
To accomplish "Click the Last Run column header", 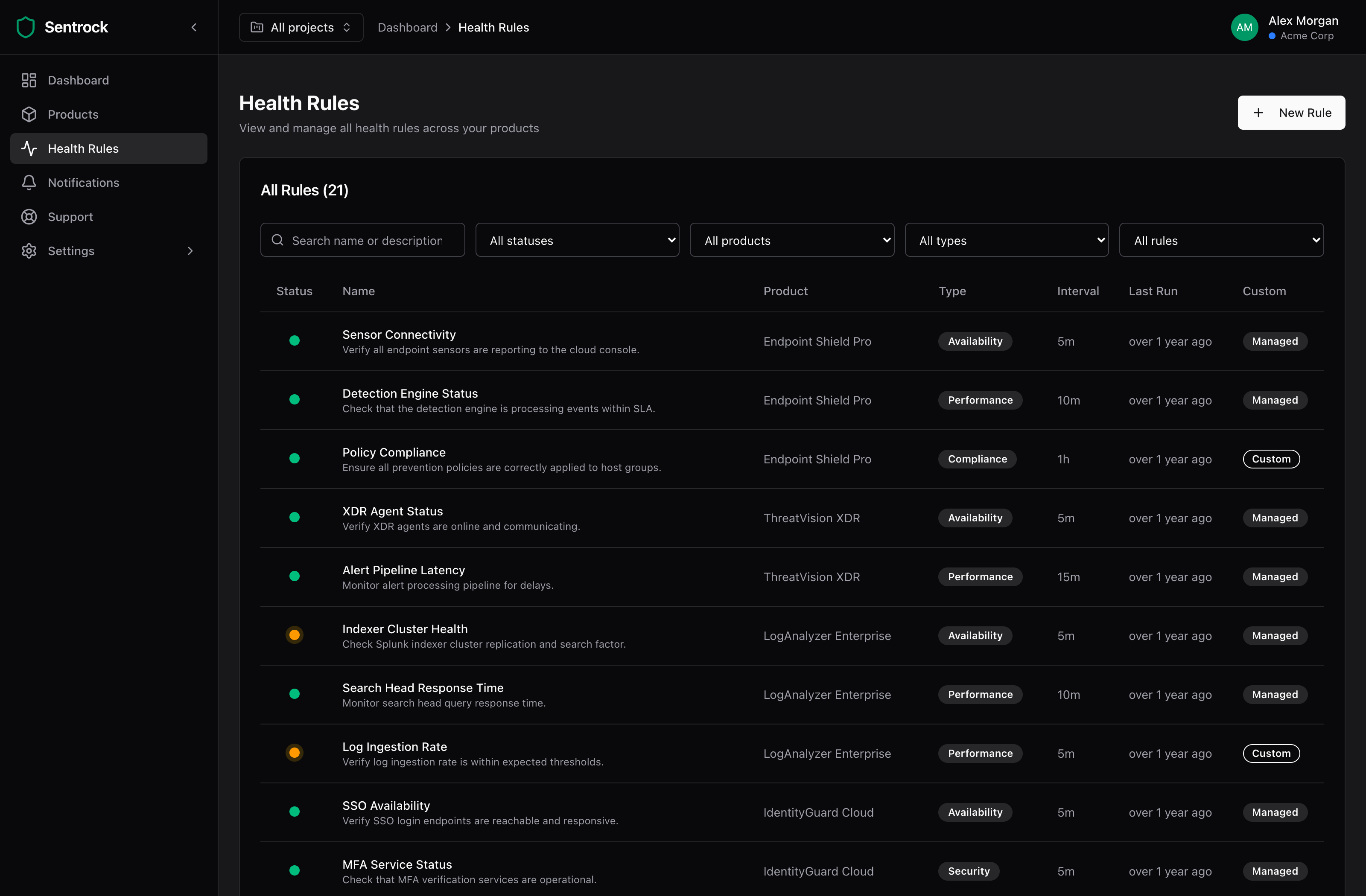I will [x=1153, y=291].
